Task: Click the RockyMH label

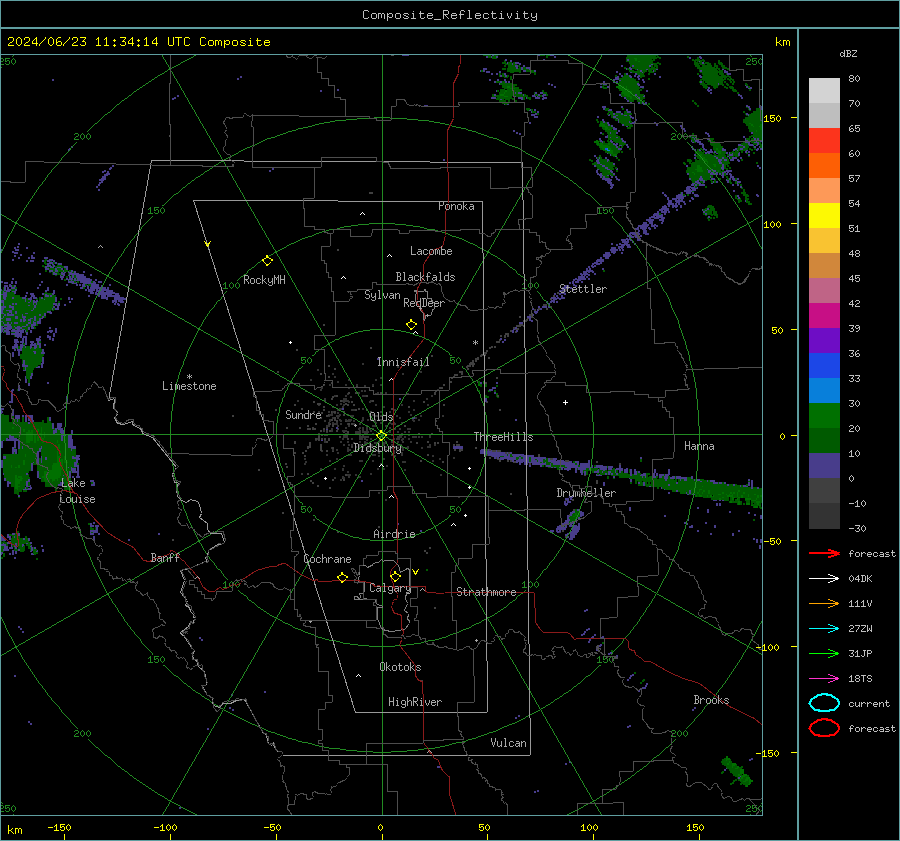Action: (x=264, y=280)
